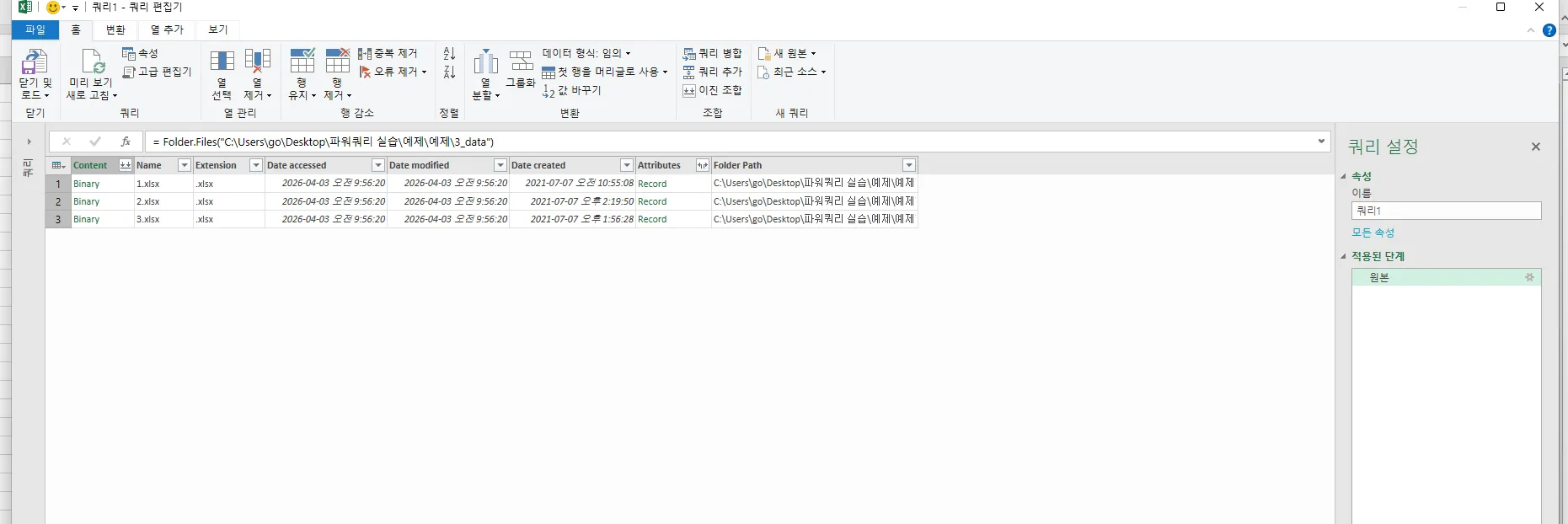Image resolution: width=1568 pixels, height=524 pixels.
Task: Click the Binary link in row 1
Action: 87,184
